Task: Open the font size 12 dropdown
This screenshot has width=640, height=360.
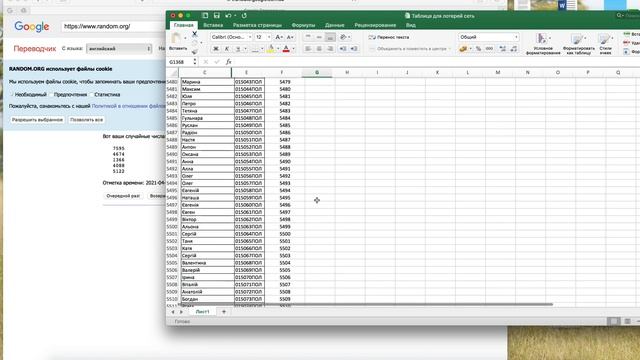Action: pyautogui.click(x=269, y=37)
